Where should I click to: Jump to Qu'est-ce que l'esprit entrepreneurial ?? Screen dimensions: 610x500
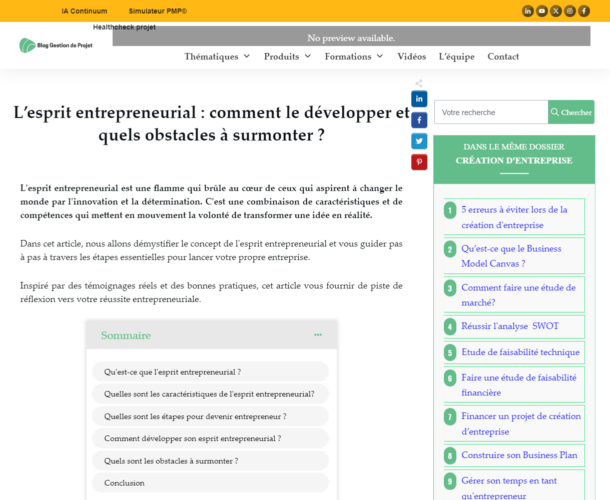210,372
